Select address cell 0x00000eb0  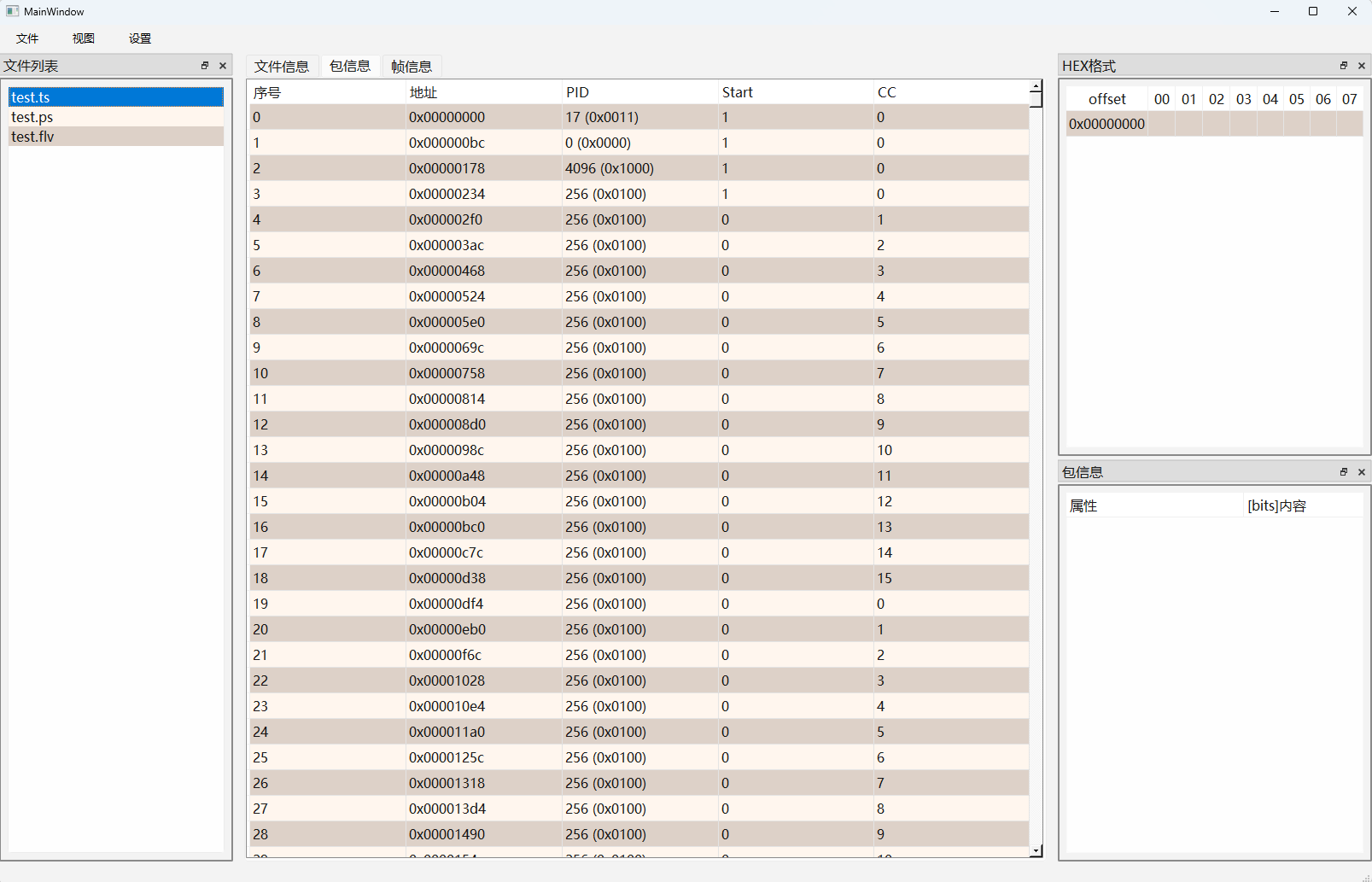[483, 629]
